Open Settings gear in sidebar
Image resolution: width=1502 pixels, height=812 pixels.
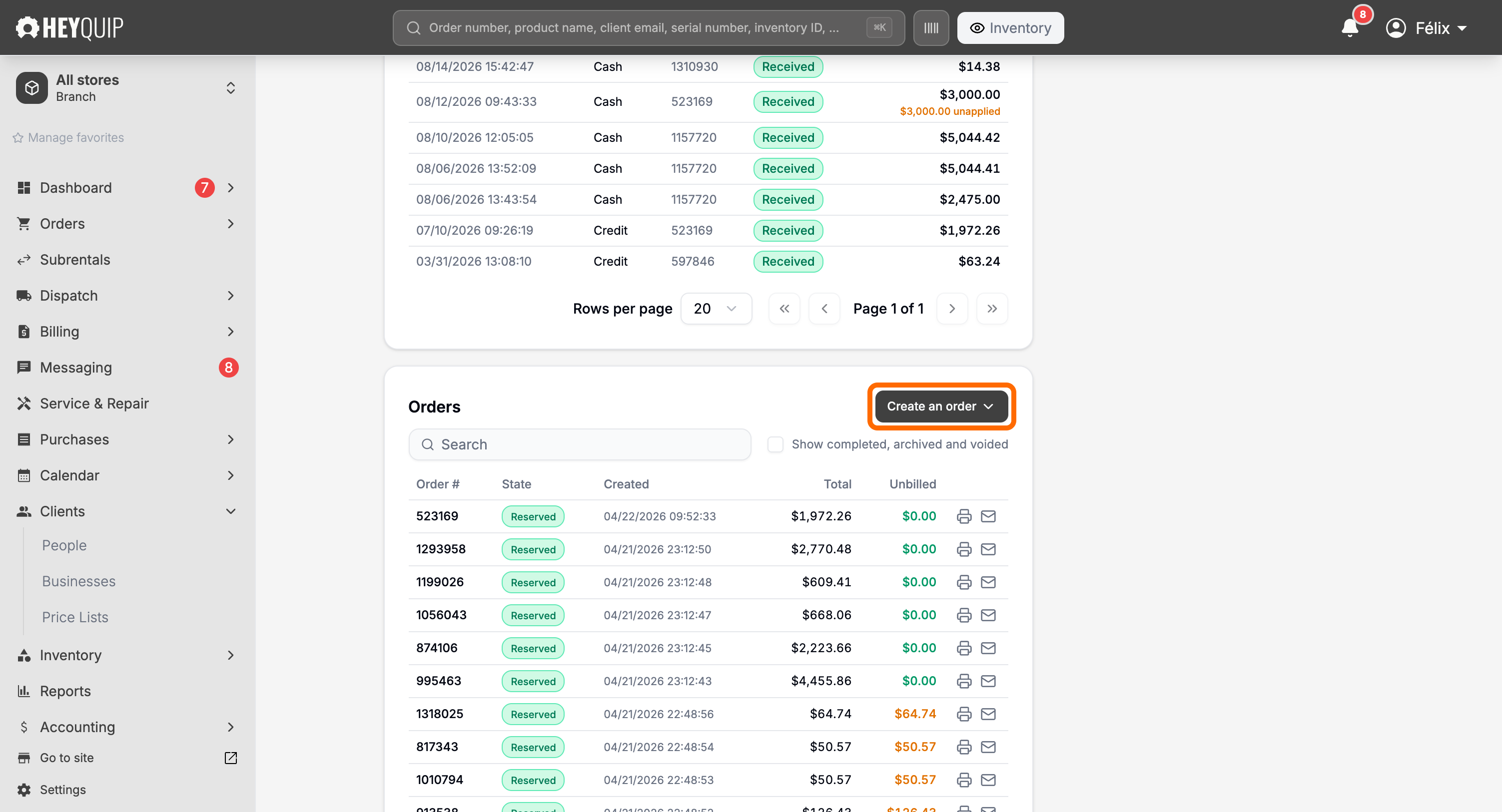point(24,790)
